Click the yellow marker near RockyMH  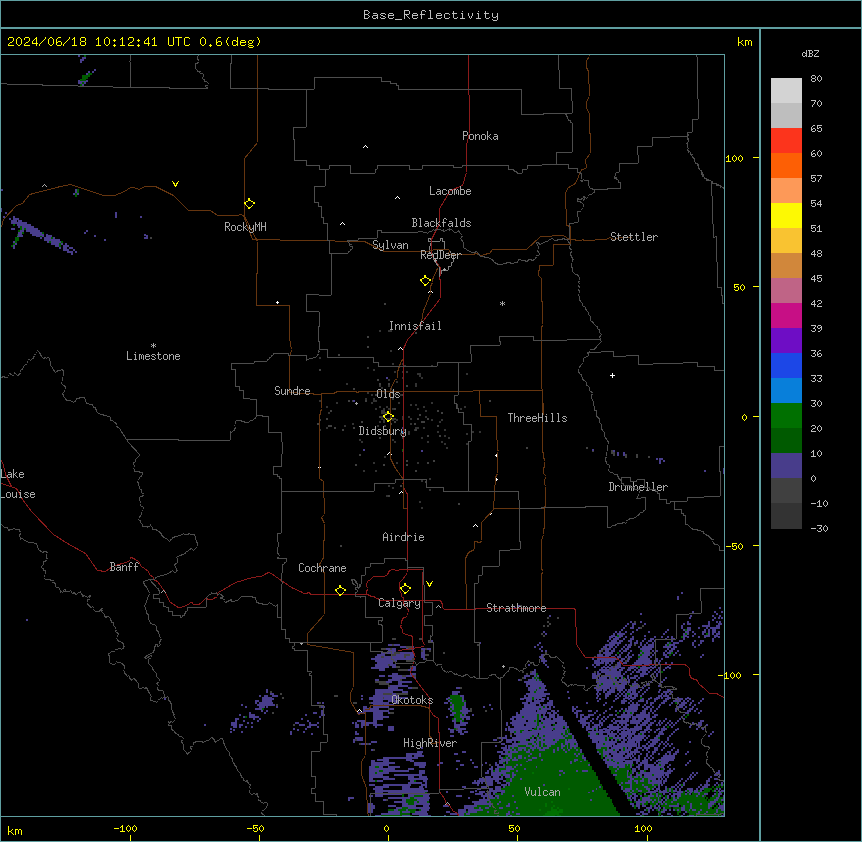250,204
